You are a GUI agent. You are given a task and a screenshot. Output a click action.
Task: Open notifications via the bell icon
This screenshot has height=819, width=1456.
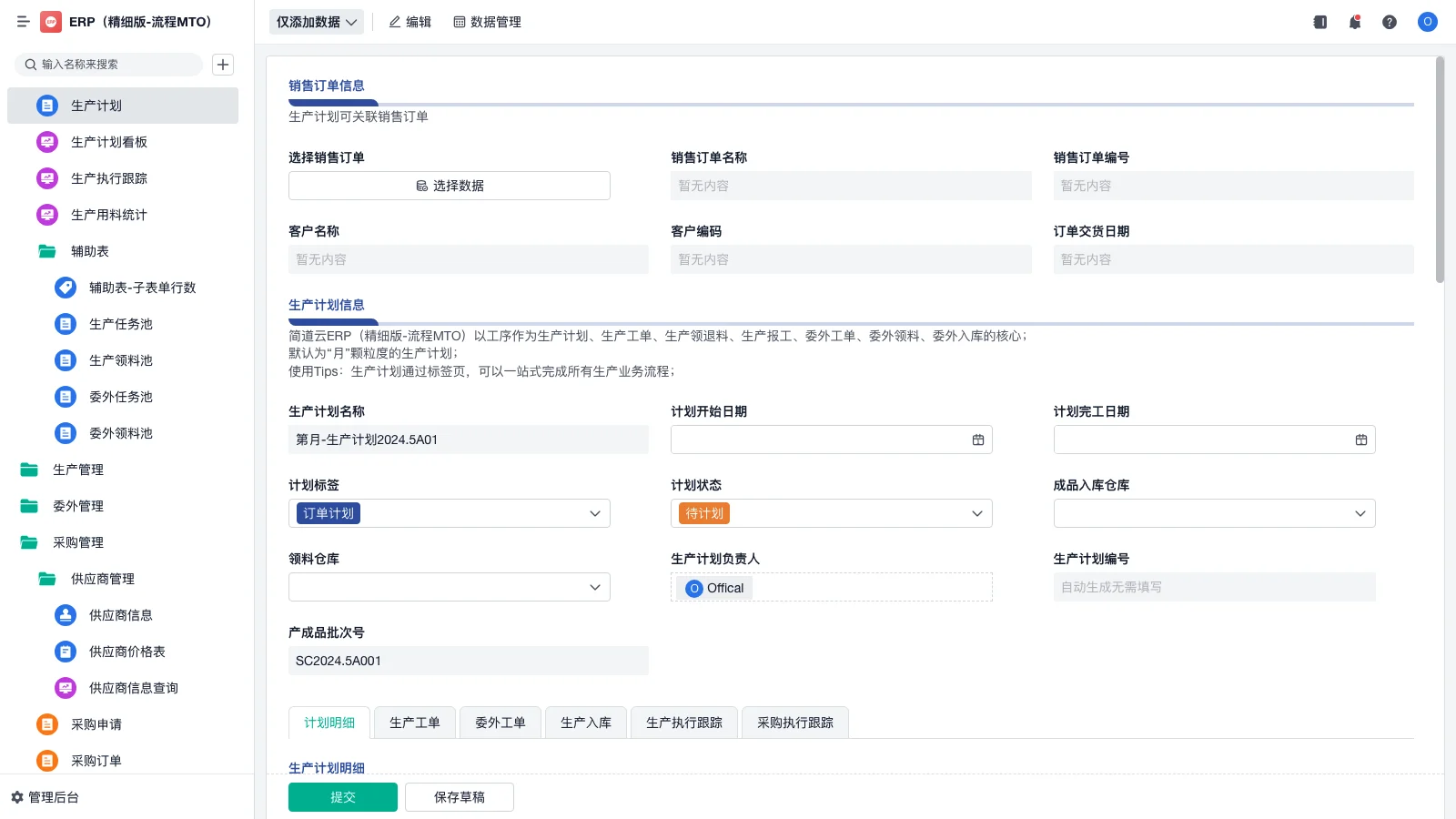(x=1354, y=22)
